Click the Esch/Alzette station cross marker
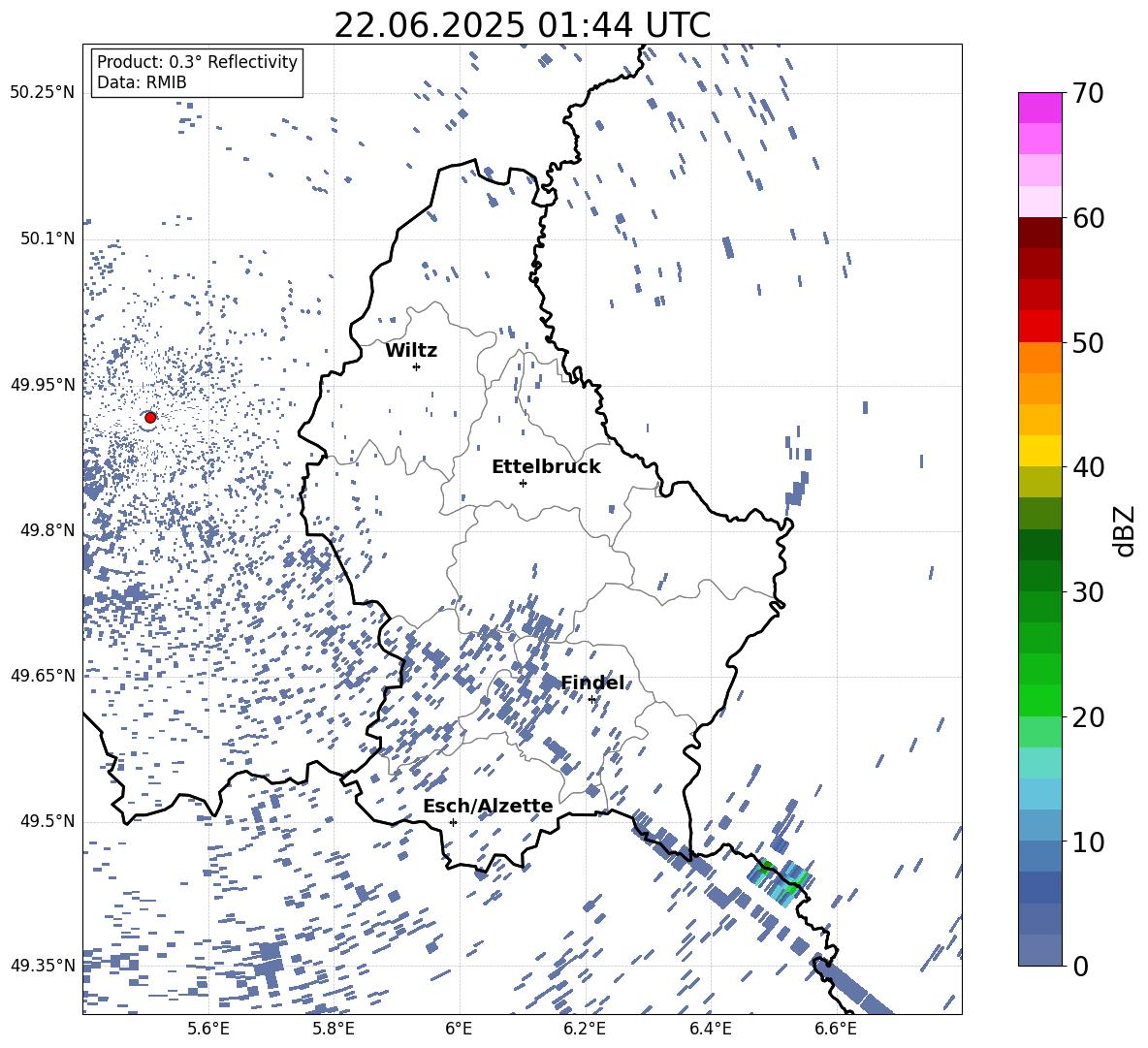Screen dimensions: 1148x1048 point(453,822)
